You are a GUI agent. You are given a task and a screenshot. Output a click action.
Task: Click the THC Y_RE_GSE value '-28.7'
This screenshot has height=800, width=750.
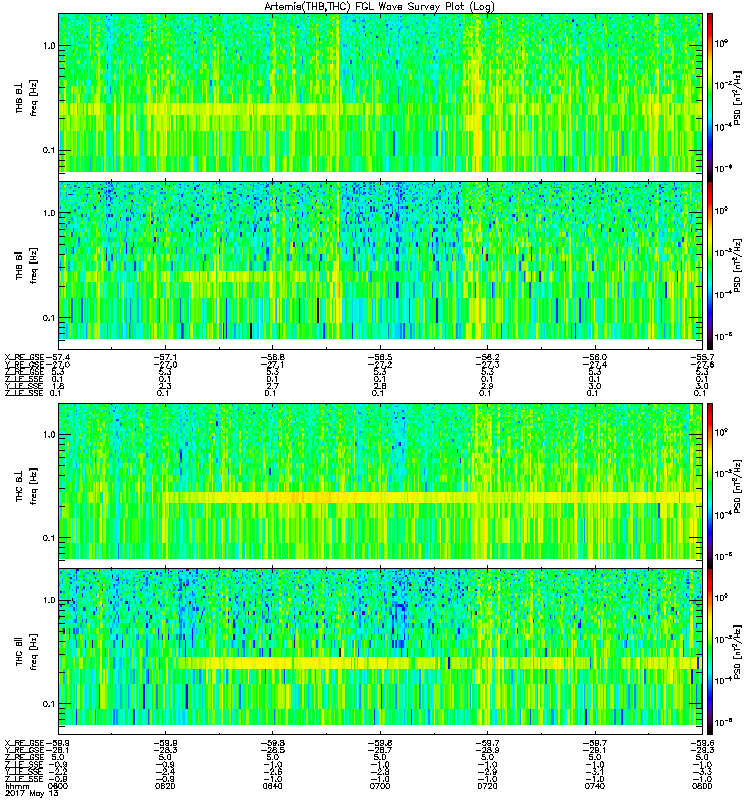click(380, 750)
